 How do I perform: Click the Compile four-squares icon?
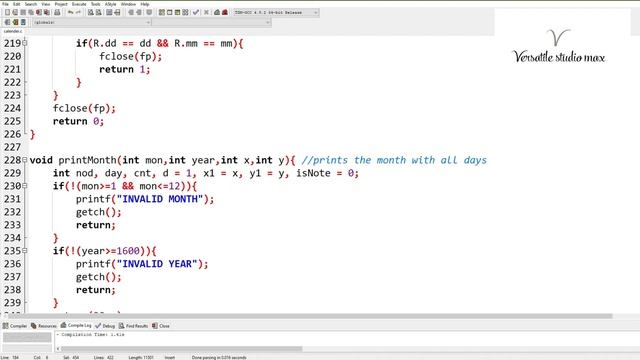click(162, 12)
